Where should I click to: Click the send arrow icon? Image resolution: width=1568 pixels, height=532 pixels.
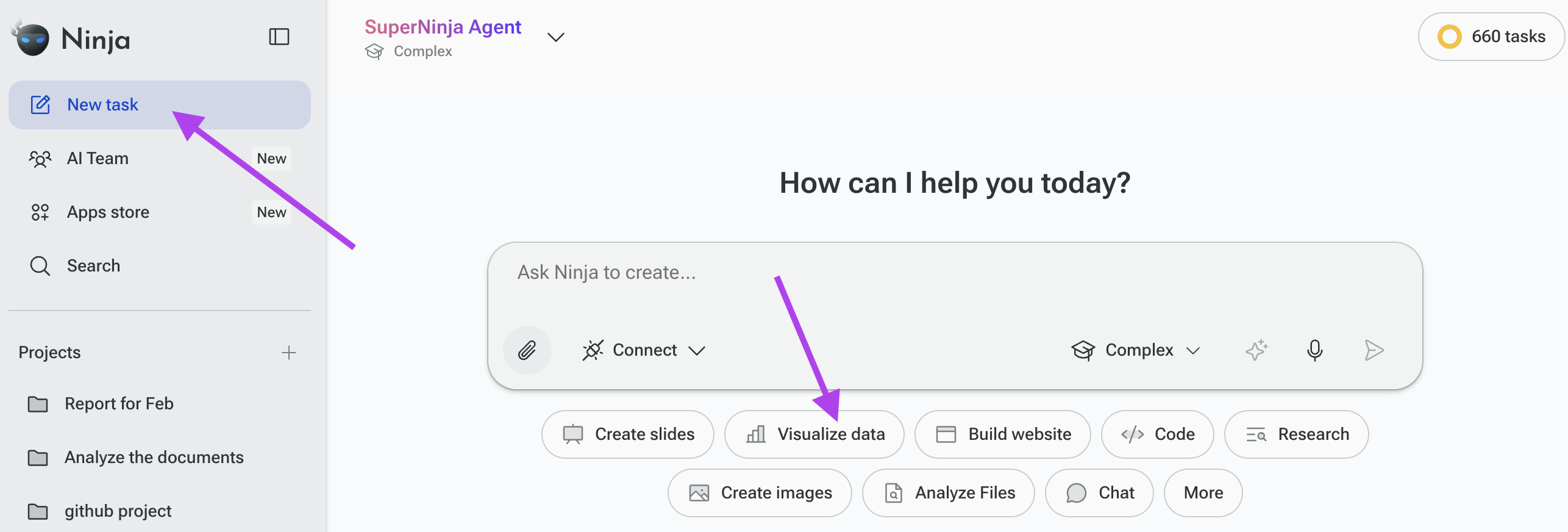click(x=1374, y=350)
